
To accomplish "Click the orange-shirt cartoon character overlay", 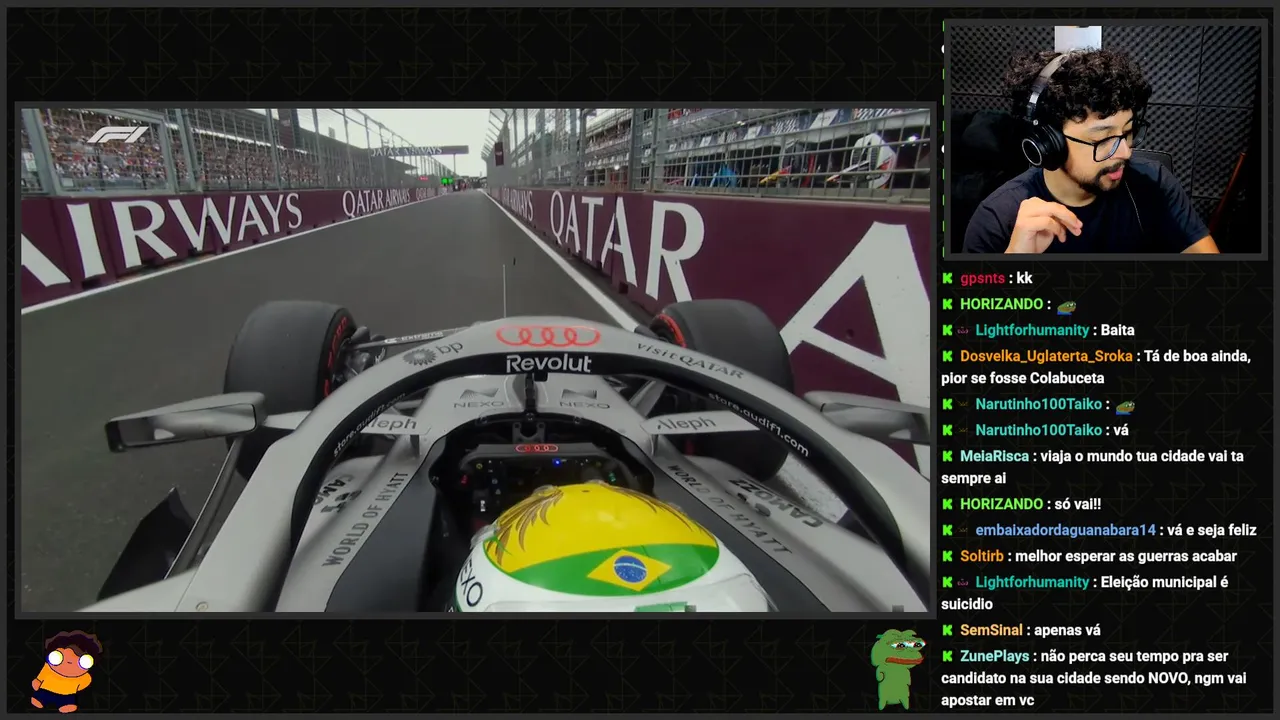I will [65, 670].
